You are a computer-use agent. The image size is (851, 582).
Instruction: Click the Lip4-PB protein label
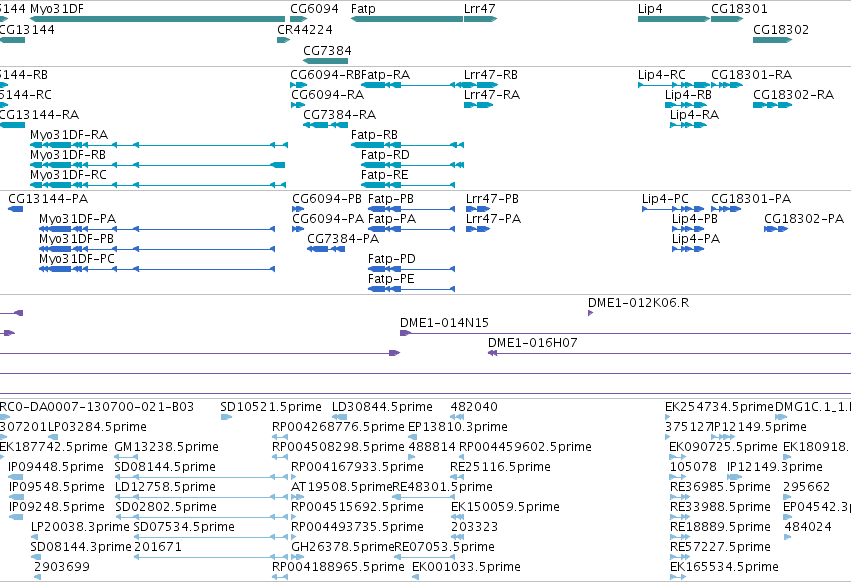pos(695,219)
